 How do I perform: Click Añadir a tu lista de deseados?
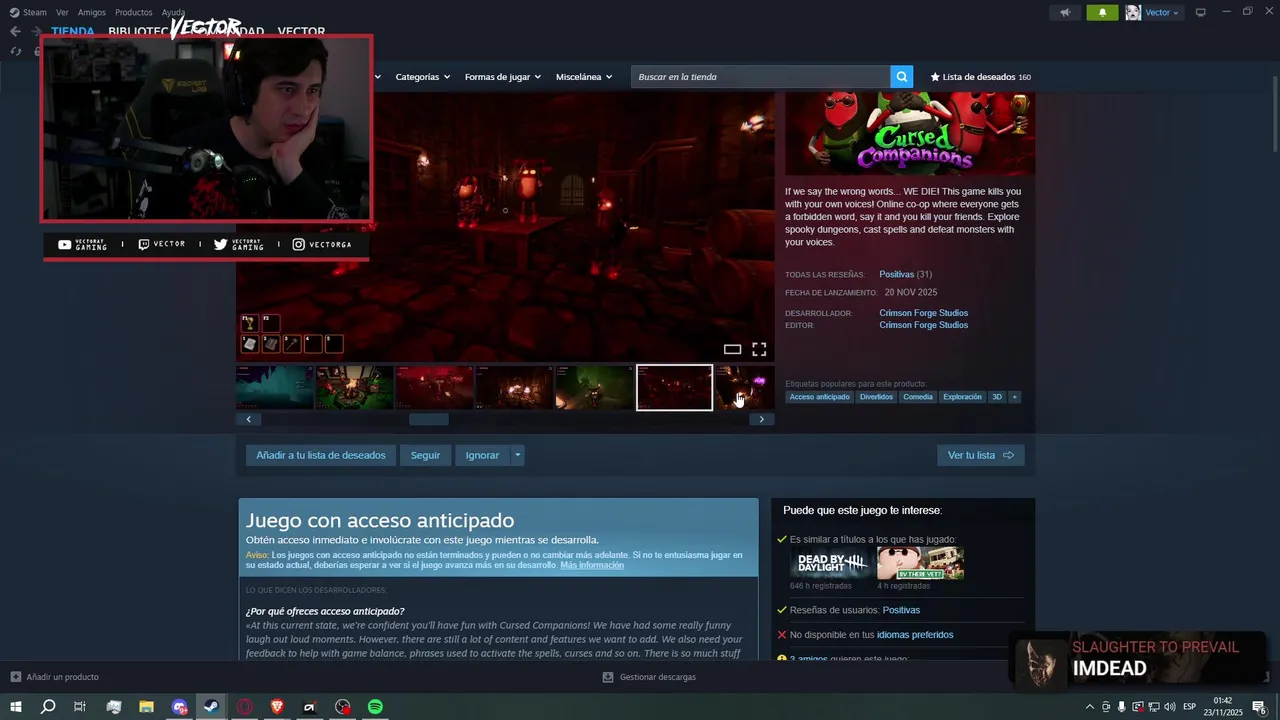321,455
